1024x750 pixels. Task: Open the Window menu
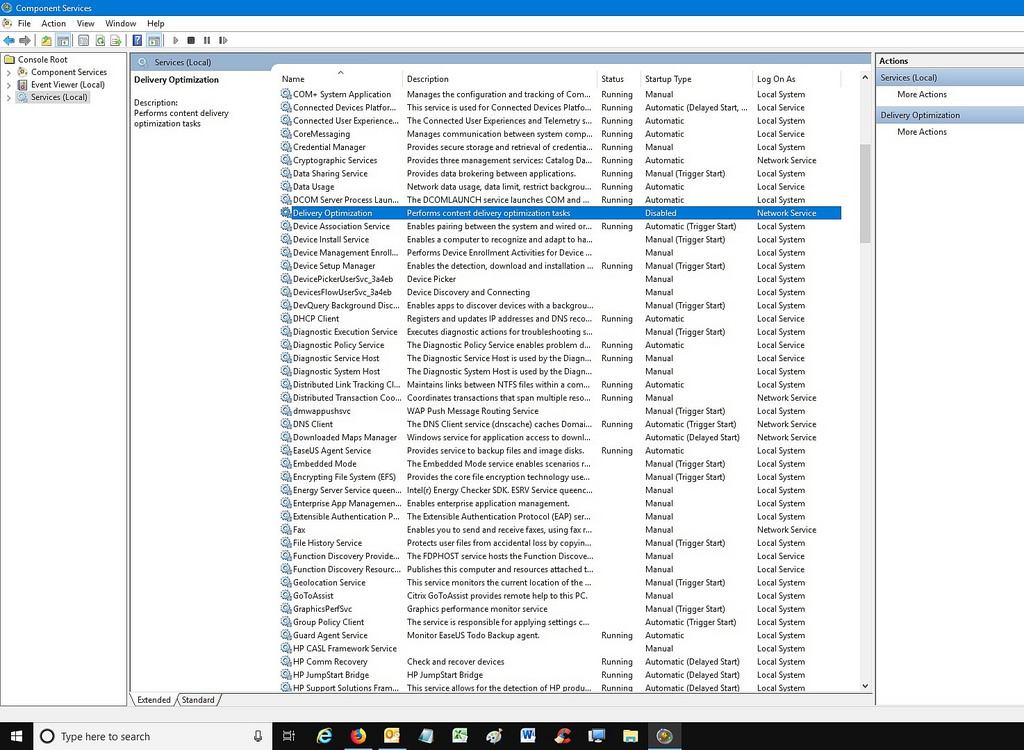[121, 23]
